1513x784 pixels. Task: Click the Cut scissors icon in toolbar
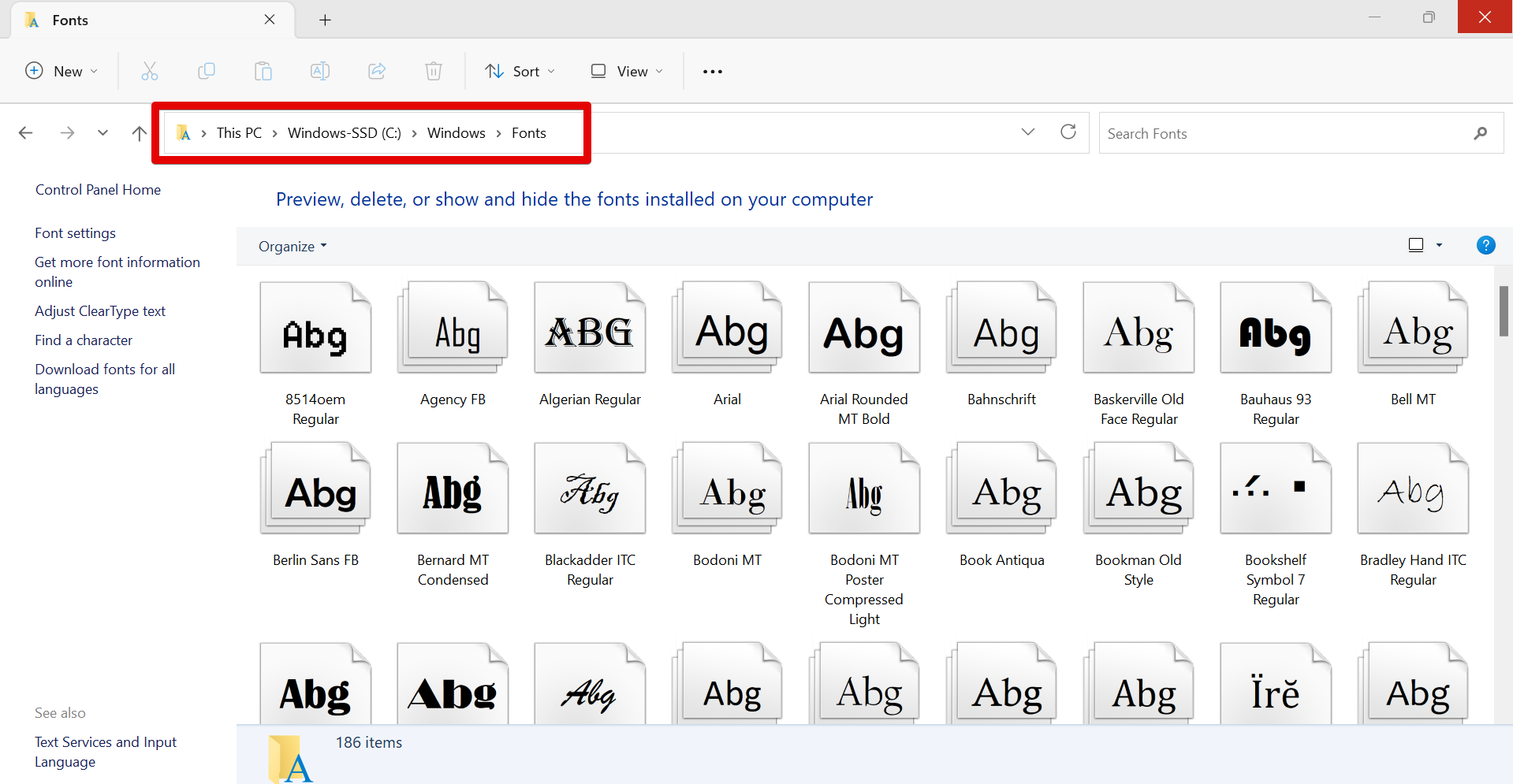point(150,72)
